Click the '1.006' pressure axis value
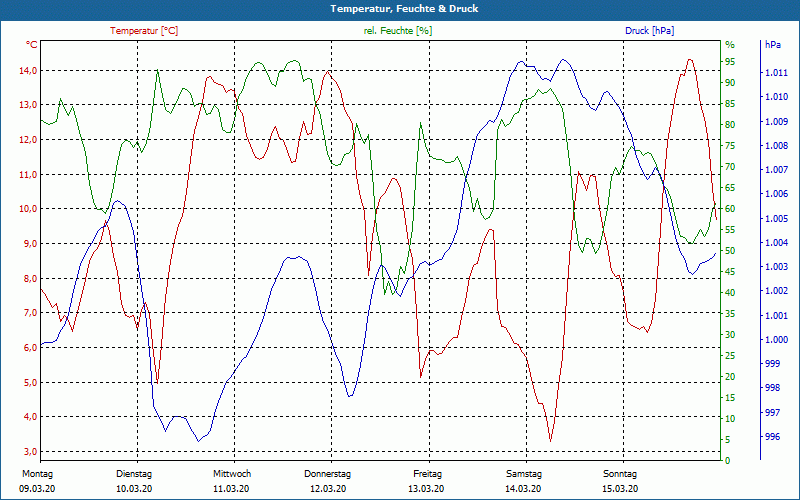800x500 pixels. (776, 194)
